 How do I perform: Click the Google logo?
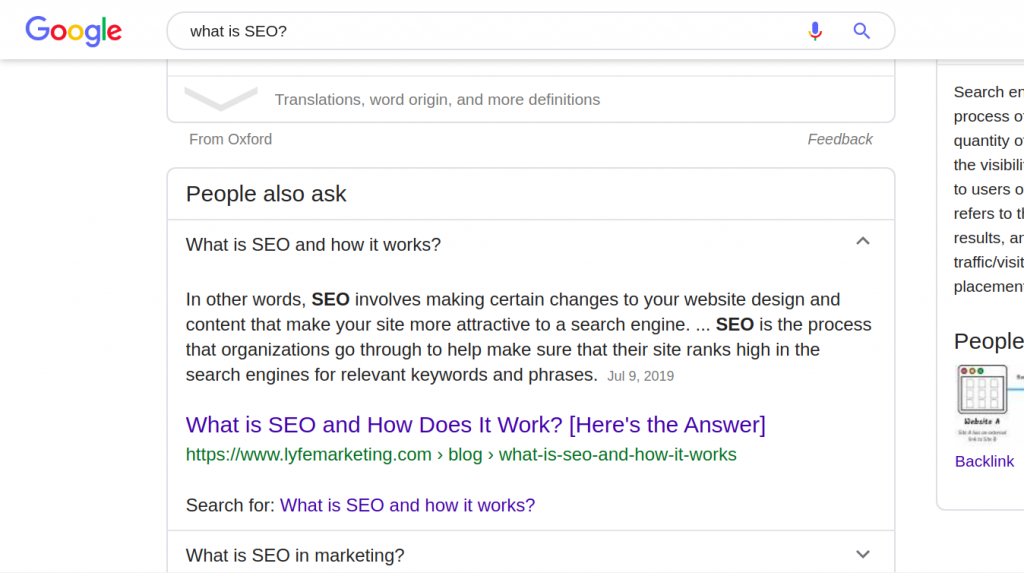point(74,31)
